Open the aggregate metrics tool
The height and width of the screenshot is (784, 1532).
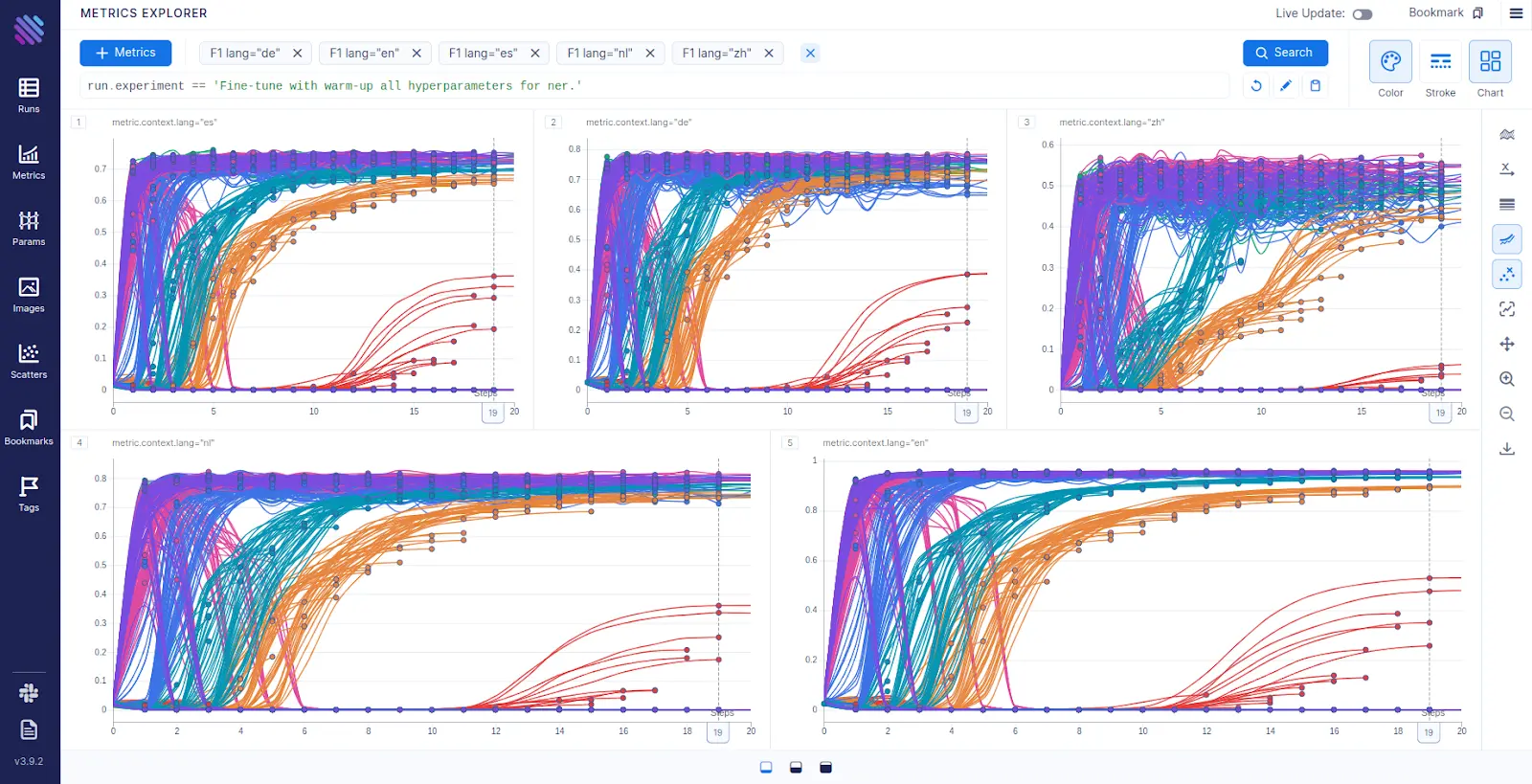coord(1507,134)
